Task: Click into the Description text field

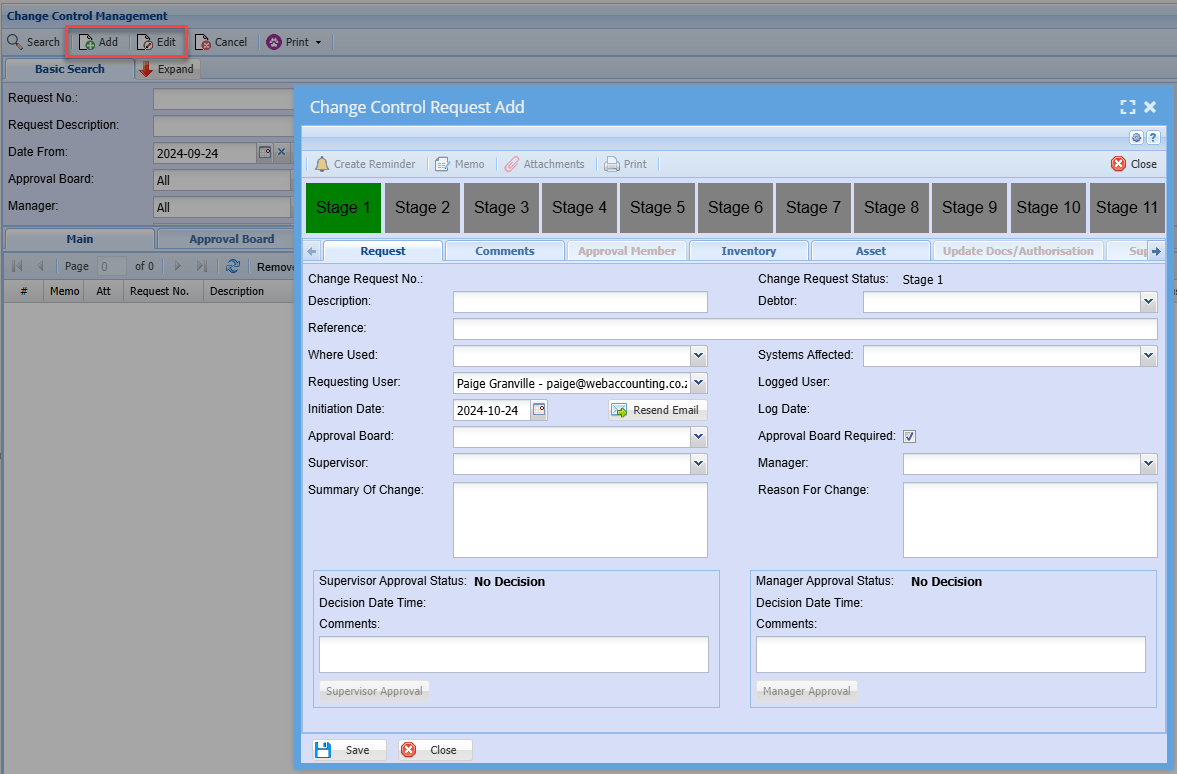Action: (x=580, y=302)
